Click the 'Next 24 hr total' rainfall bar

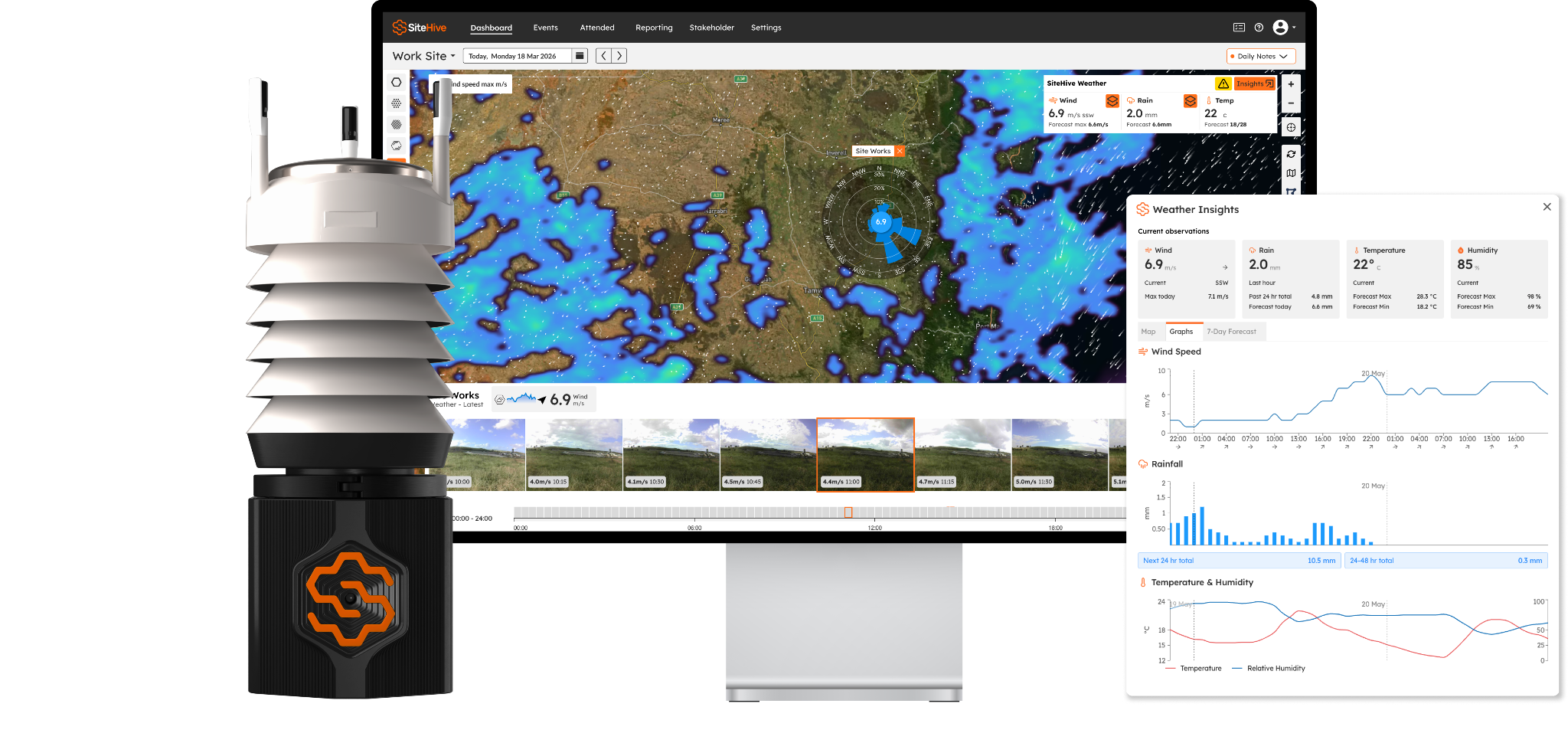(1239, 561)
